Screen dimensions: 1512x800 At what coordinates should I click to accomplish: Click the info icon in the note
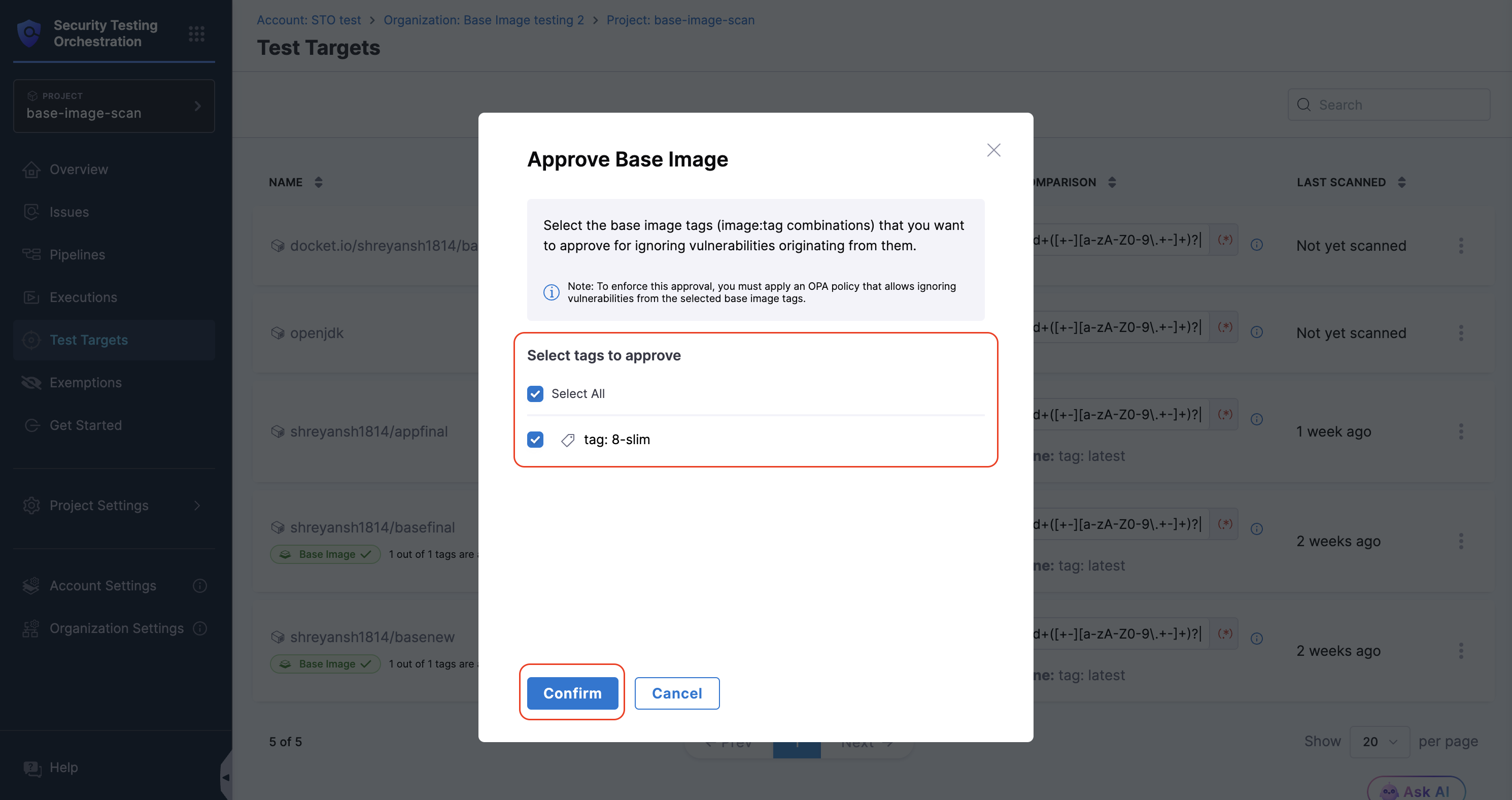pos(551,292)
